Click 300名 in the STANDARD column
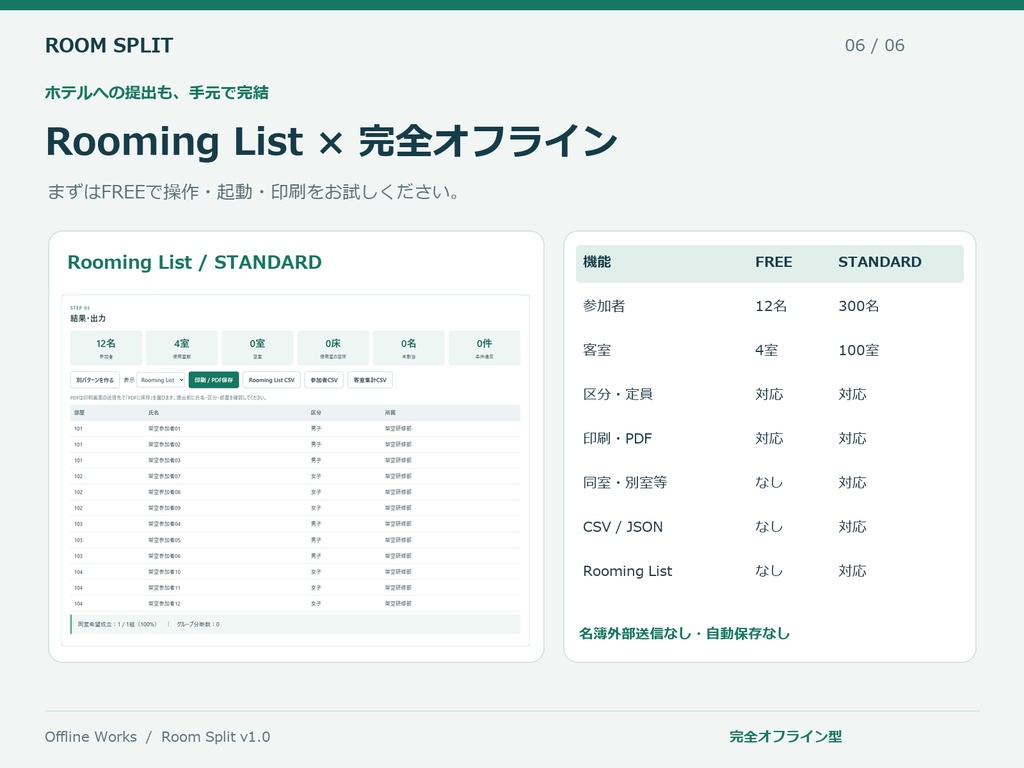1024x768 pixels. (859, 306)
